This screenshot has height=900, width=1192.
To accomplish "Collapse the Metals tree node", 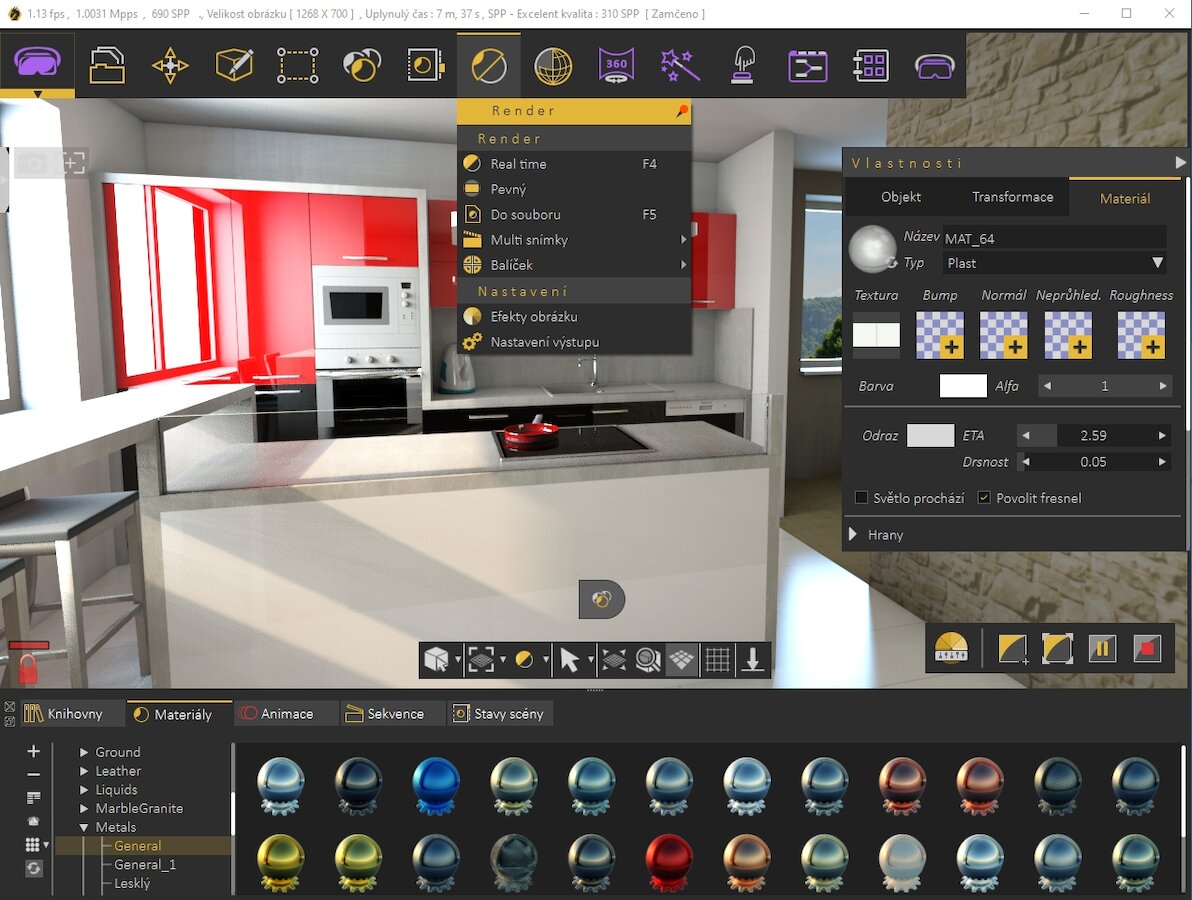I will coord(85,827).
